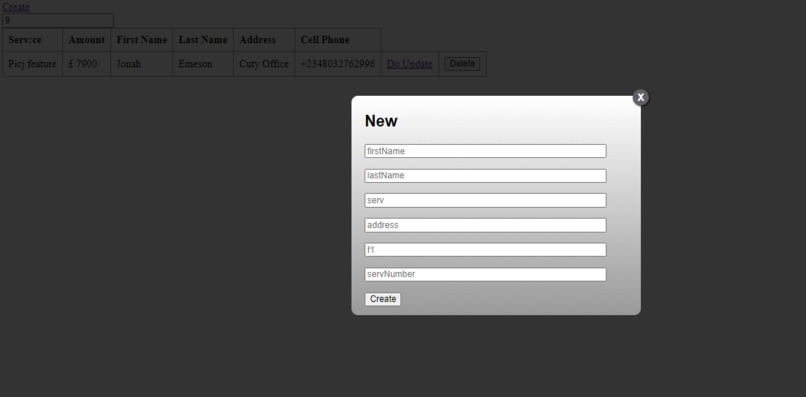Select the Service column header

pos(32,40)
